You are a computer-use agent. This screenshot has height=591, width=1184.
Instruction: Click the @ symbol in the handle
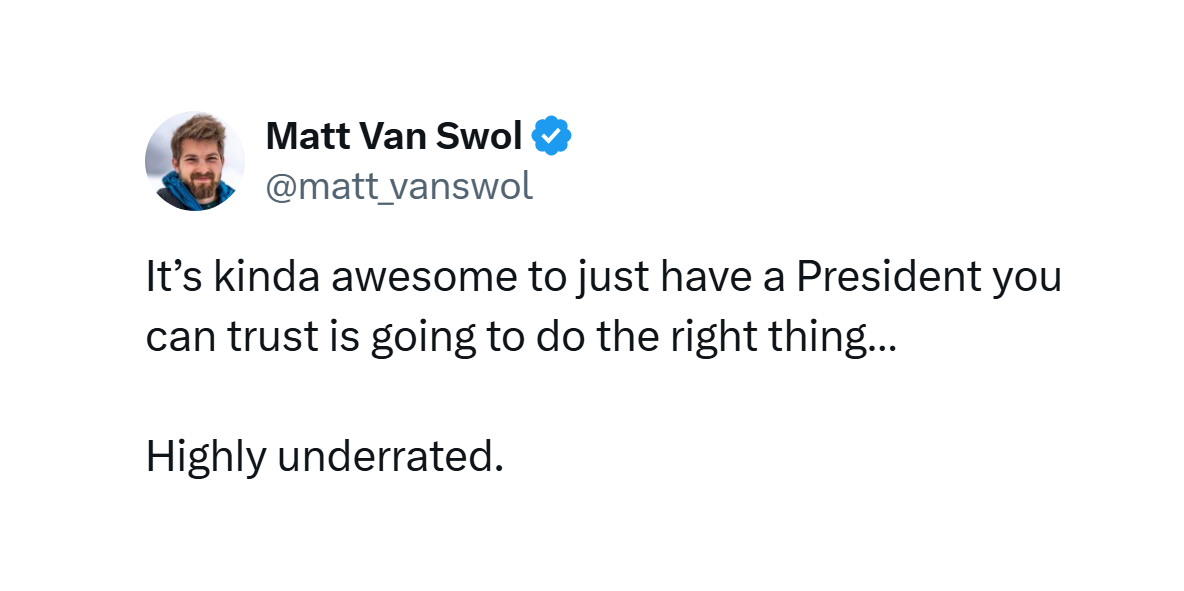(280, 186)
